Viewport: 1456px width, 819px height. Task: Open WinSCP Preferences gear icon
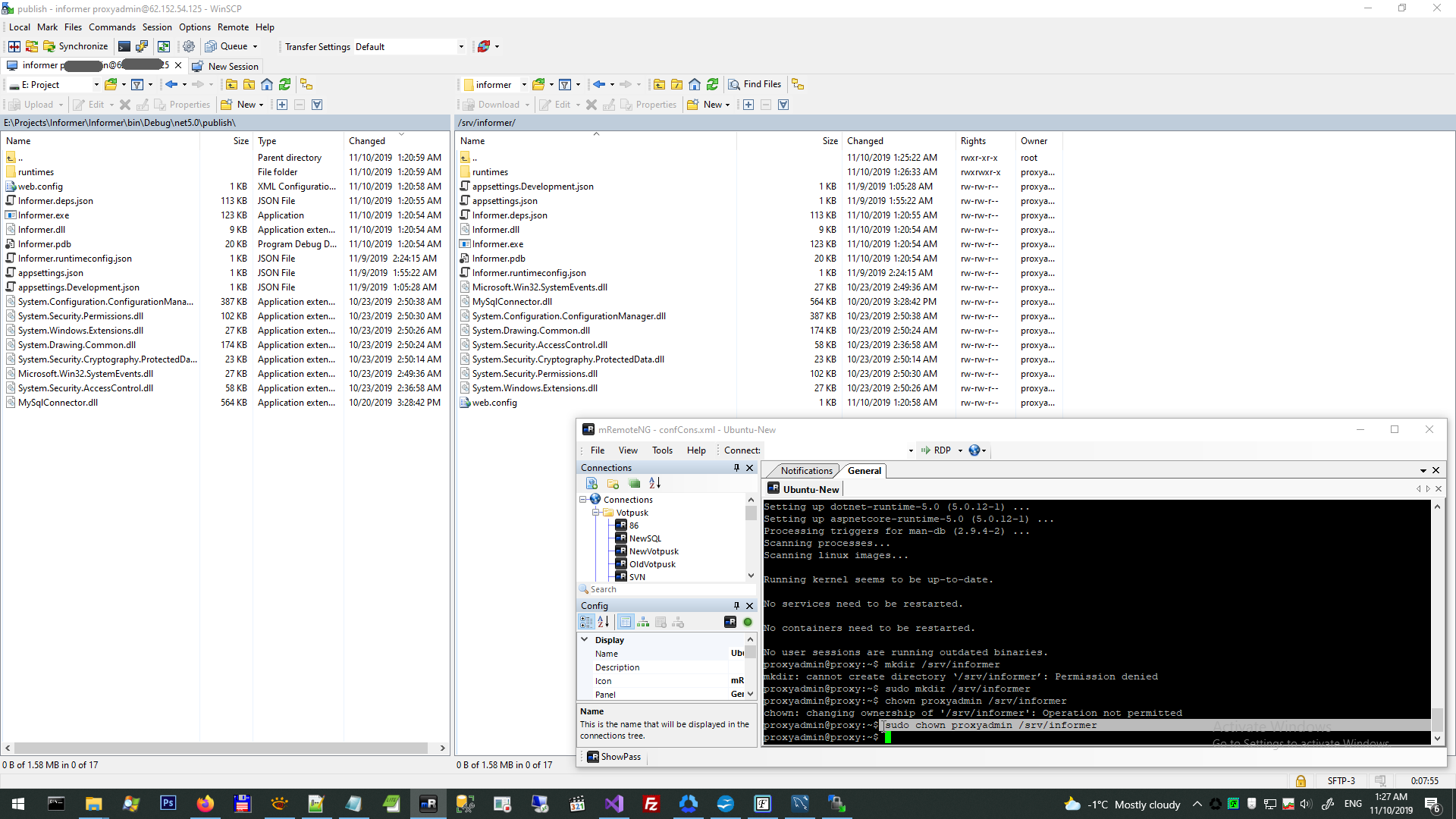point(189,46)
